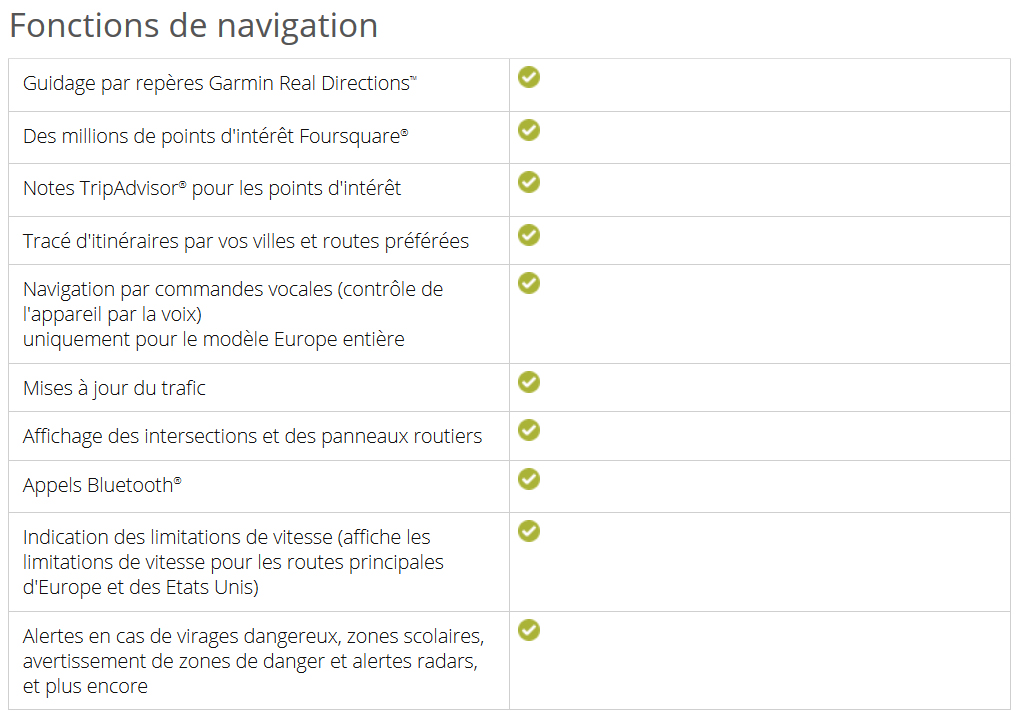This screenshot has width=1022, height=720.
Task: Select the Guidage par repères Garmin text
Action: click(220, 83)
